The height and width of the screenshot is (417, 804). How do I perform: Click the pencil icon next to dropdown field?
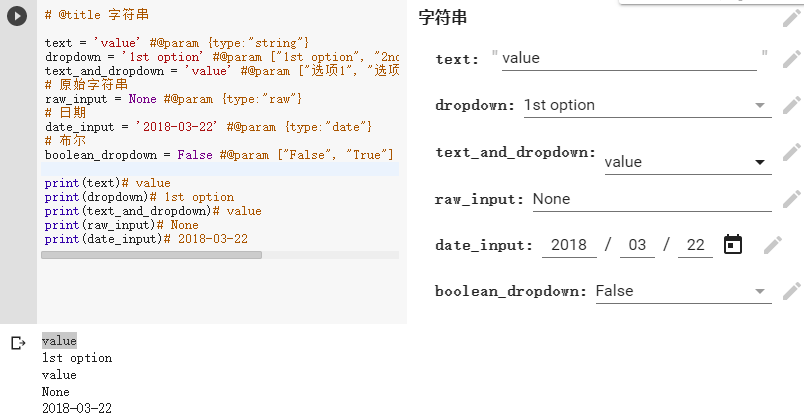pos(792,105)
